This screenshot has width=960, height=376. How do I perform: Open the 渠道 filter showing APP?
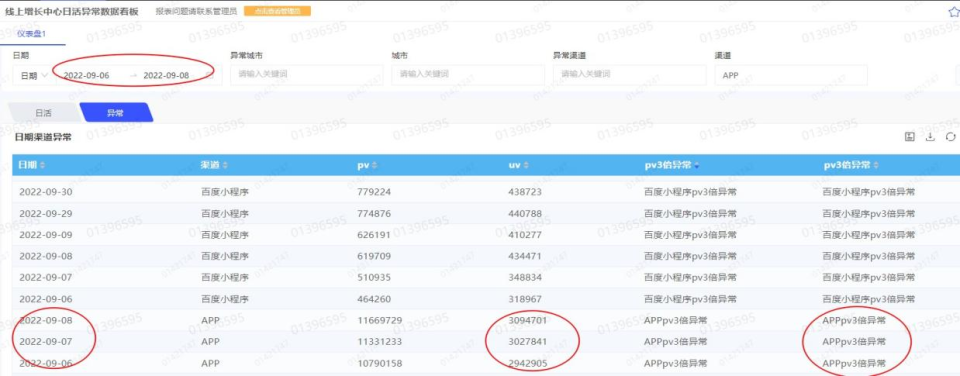(790, 75)
